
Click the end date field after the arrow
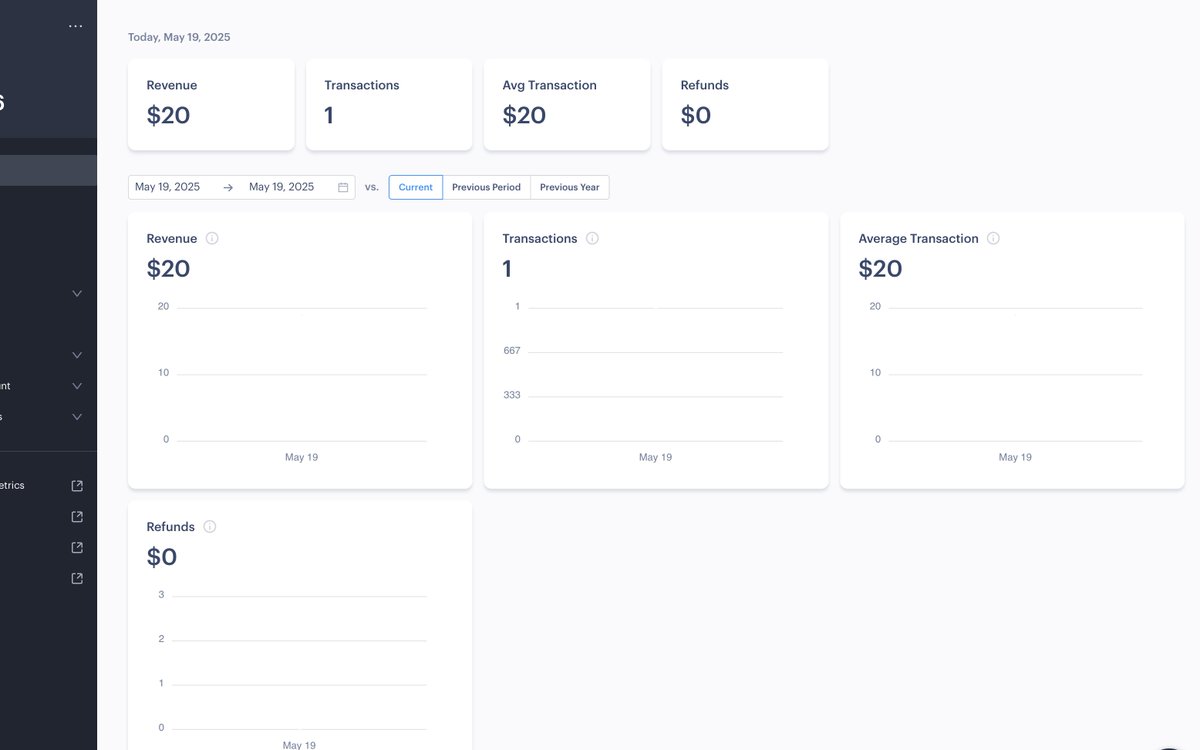coord(282,187)
